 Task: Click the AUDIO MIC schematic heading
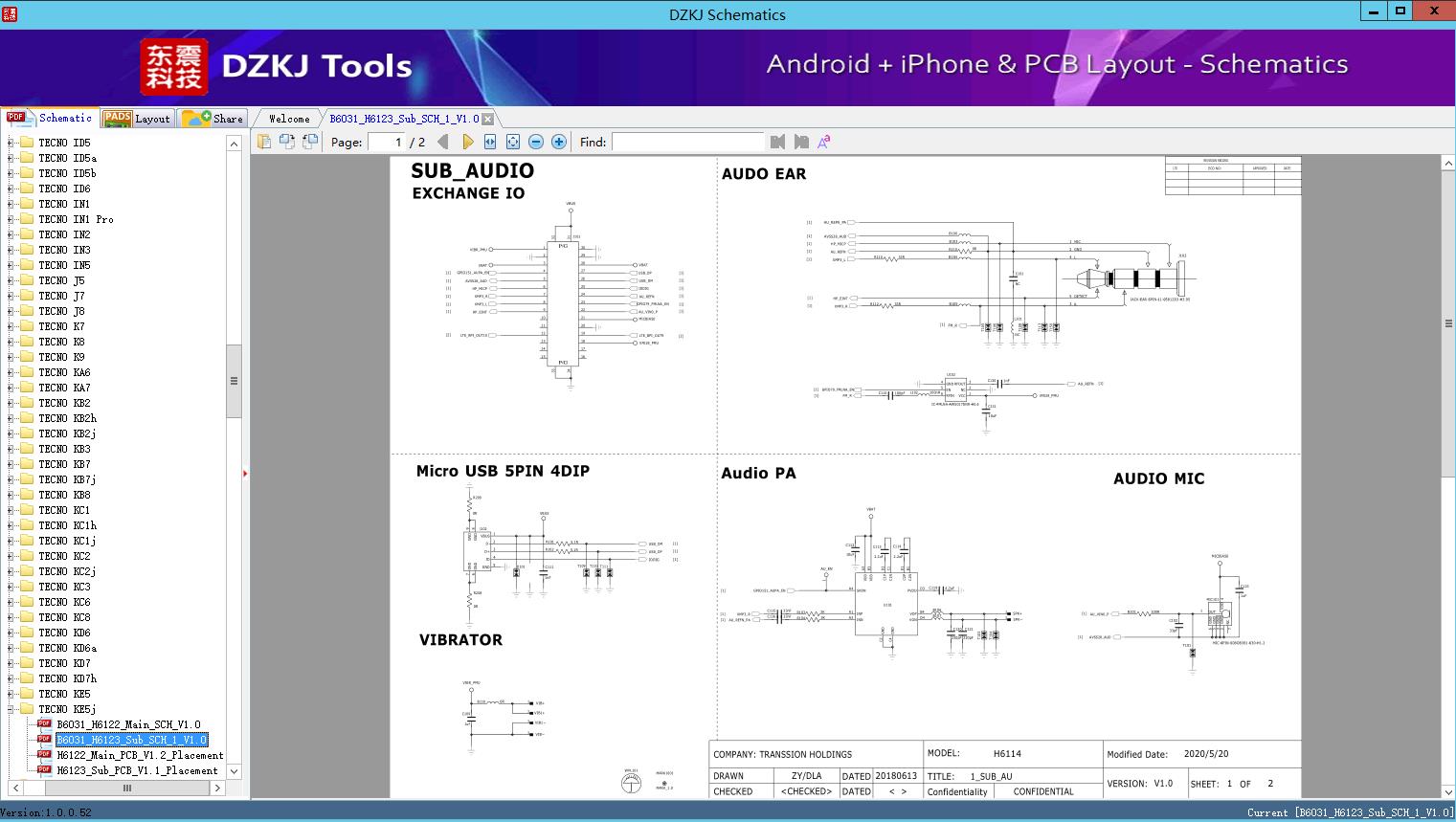coord(1158,478)
